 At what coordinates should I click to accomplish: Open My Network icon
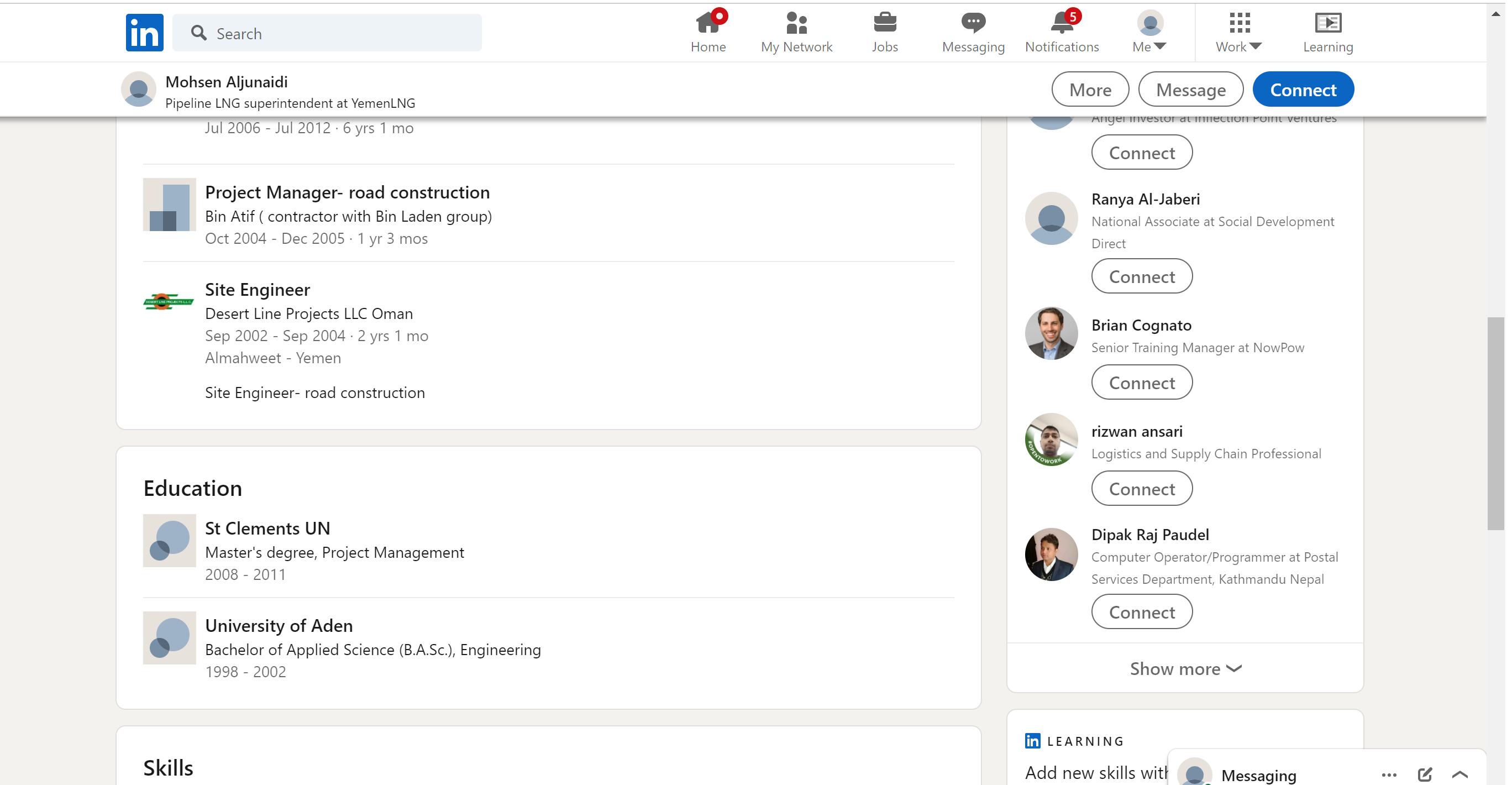point(796,23)
